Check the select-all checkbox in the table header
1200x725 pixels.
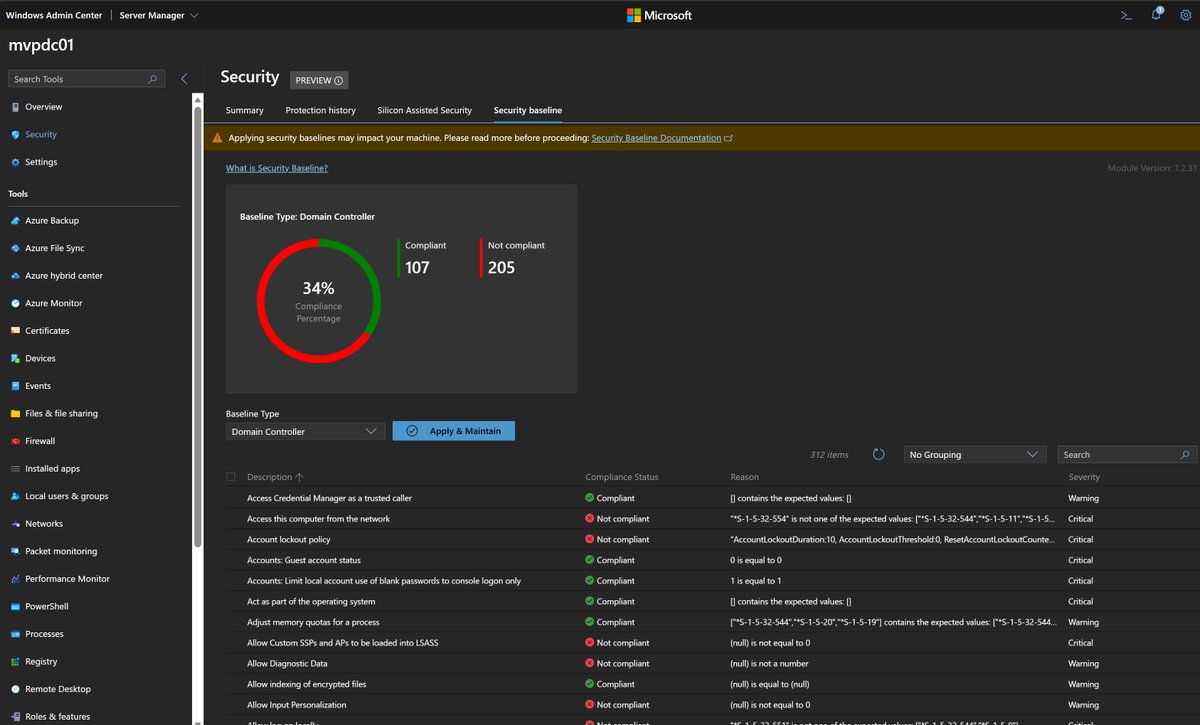click(x=230, y=477)
